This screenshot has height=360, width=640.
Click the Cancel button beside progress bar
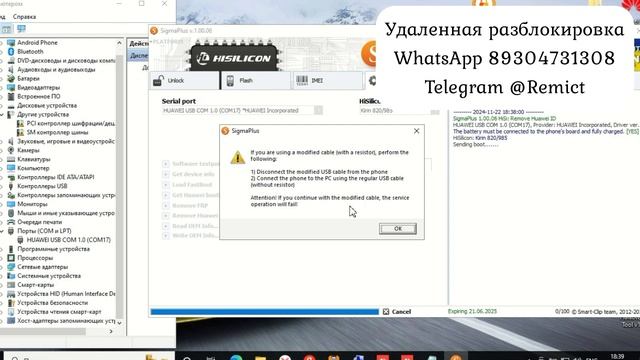tap(397, 311)
